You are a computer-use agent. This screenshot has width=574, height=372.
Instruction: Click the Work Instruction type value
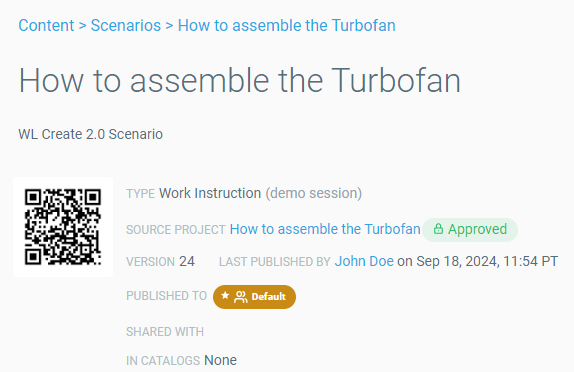pyautogui.click(x=210, y=193)
